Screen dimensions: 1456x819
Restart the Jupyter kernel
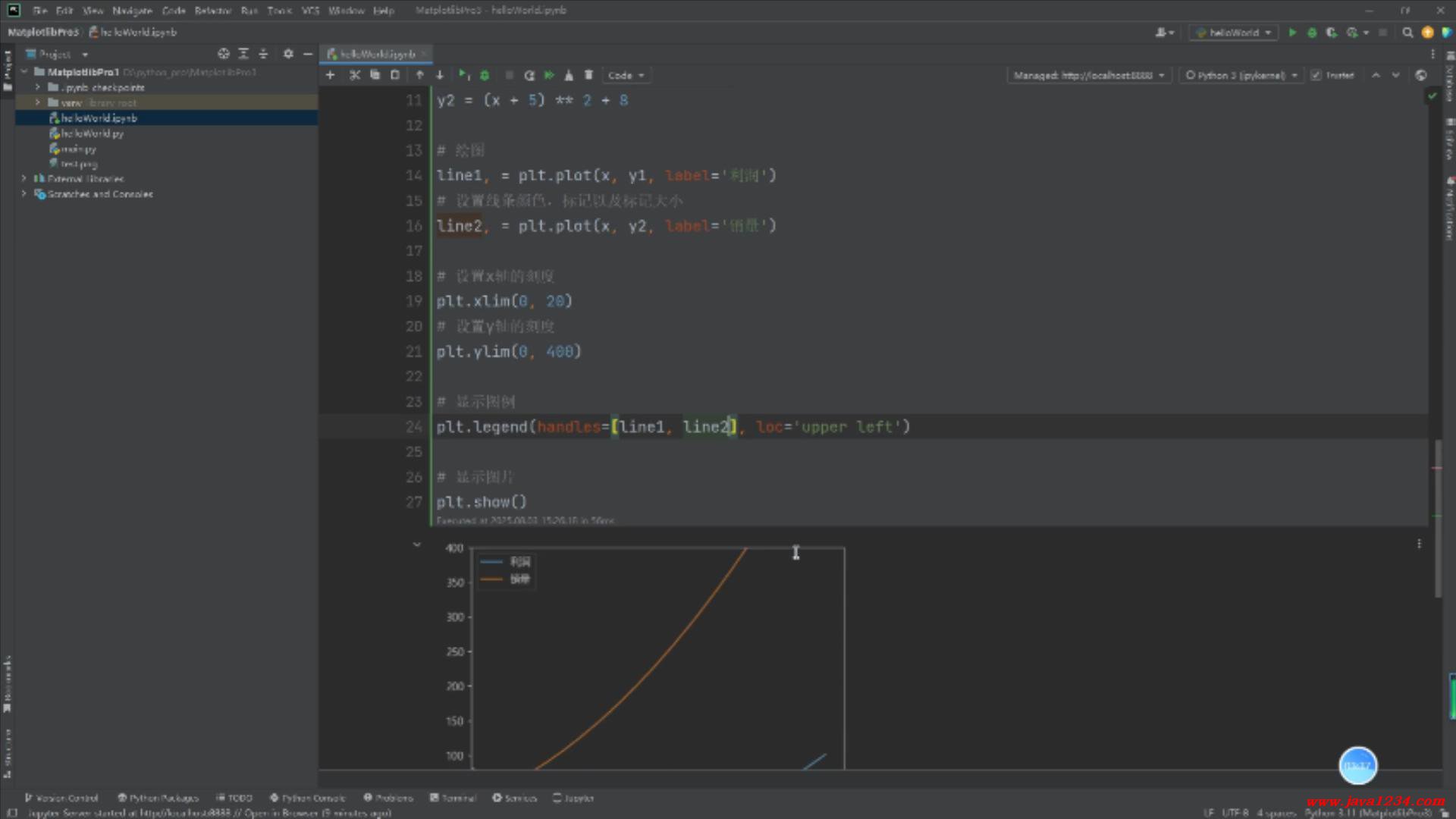(529, 75)
